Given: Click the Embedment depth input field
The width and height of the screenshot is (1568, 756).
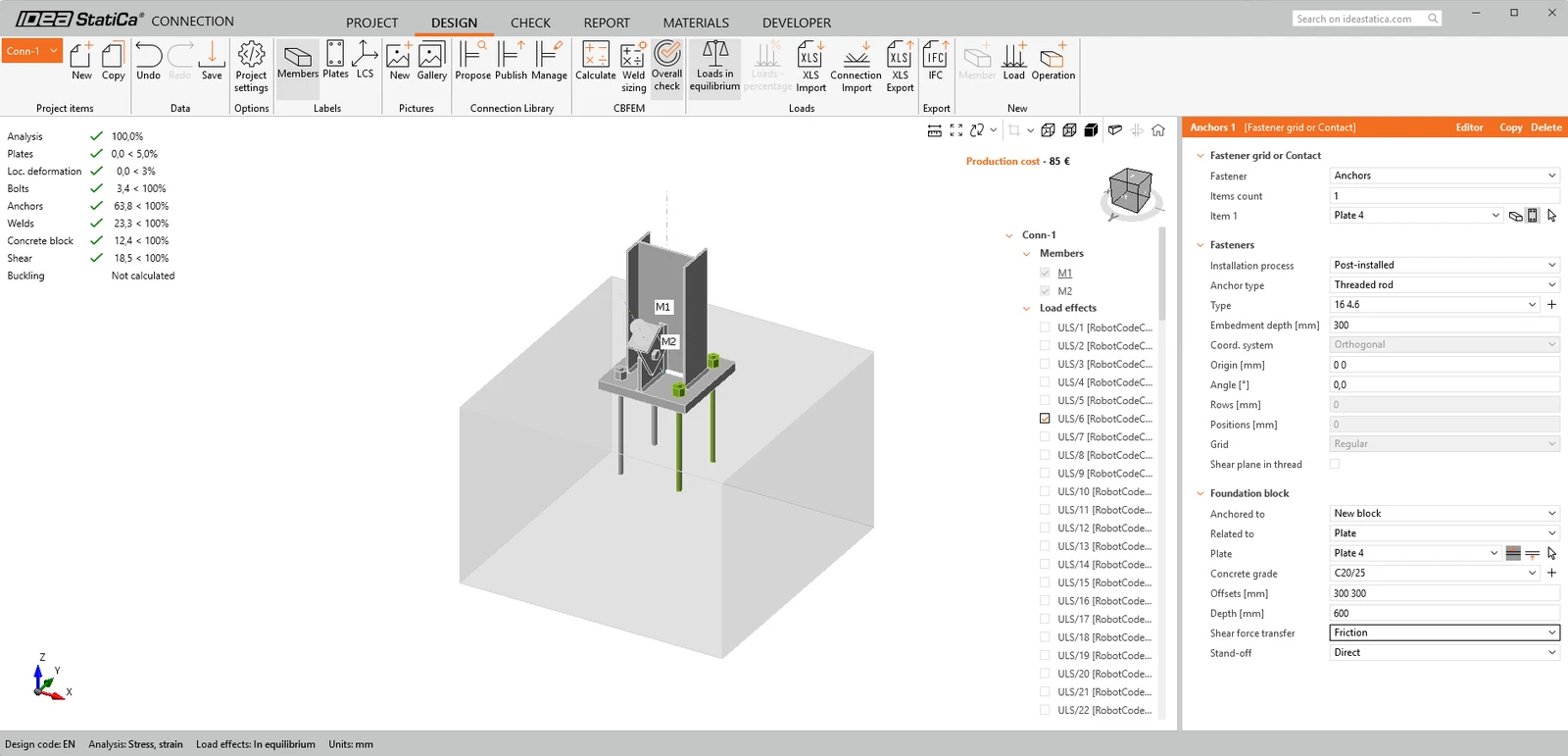Looking at the screenshot, I should tap(1445, 325).
